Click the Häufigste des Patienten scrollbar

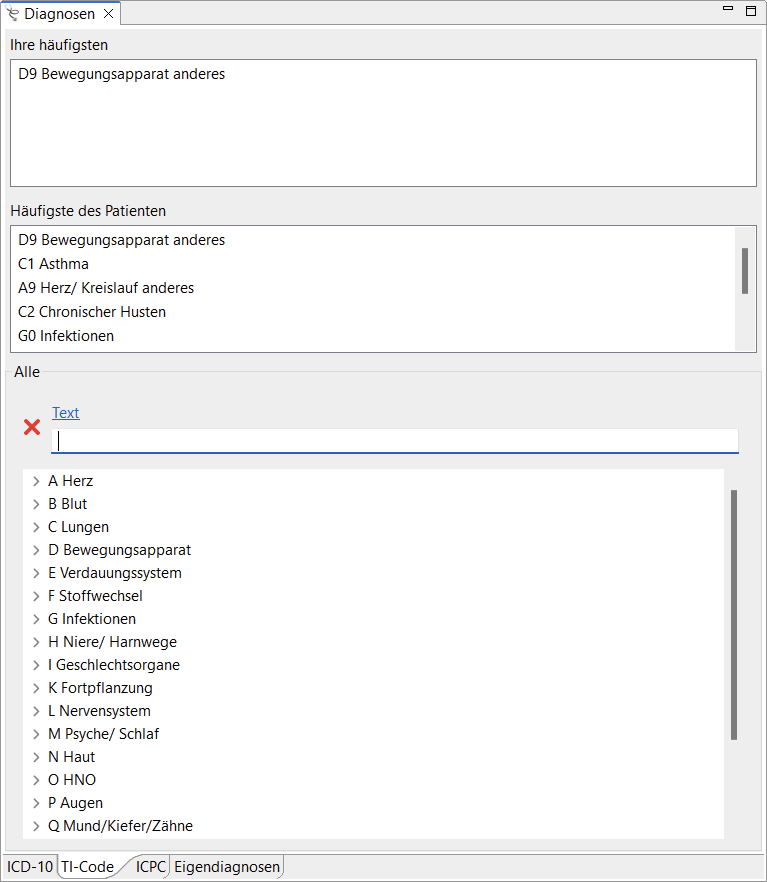(745, 271)
